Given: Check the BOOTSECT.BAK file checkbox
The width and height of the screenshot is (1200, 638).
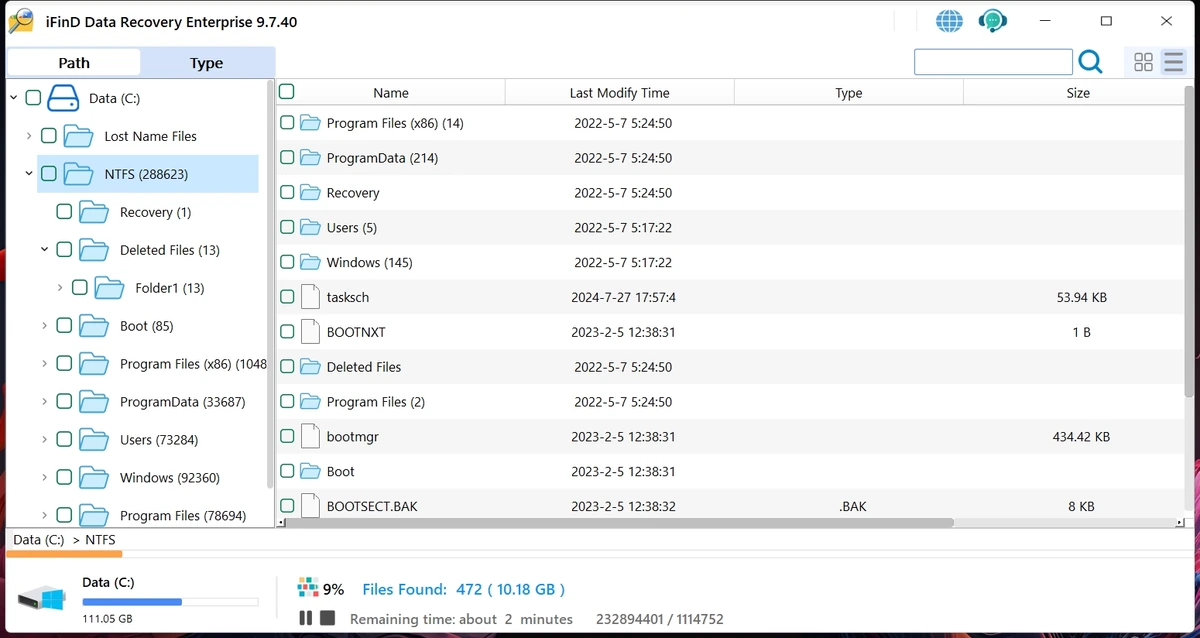Looking at the screenshot, I should 287,506.
